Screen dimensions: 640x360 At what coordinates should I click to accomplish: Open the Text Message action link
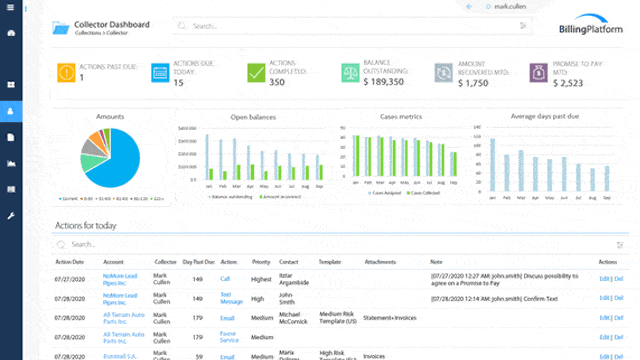[x=231, y=298]
